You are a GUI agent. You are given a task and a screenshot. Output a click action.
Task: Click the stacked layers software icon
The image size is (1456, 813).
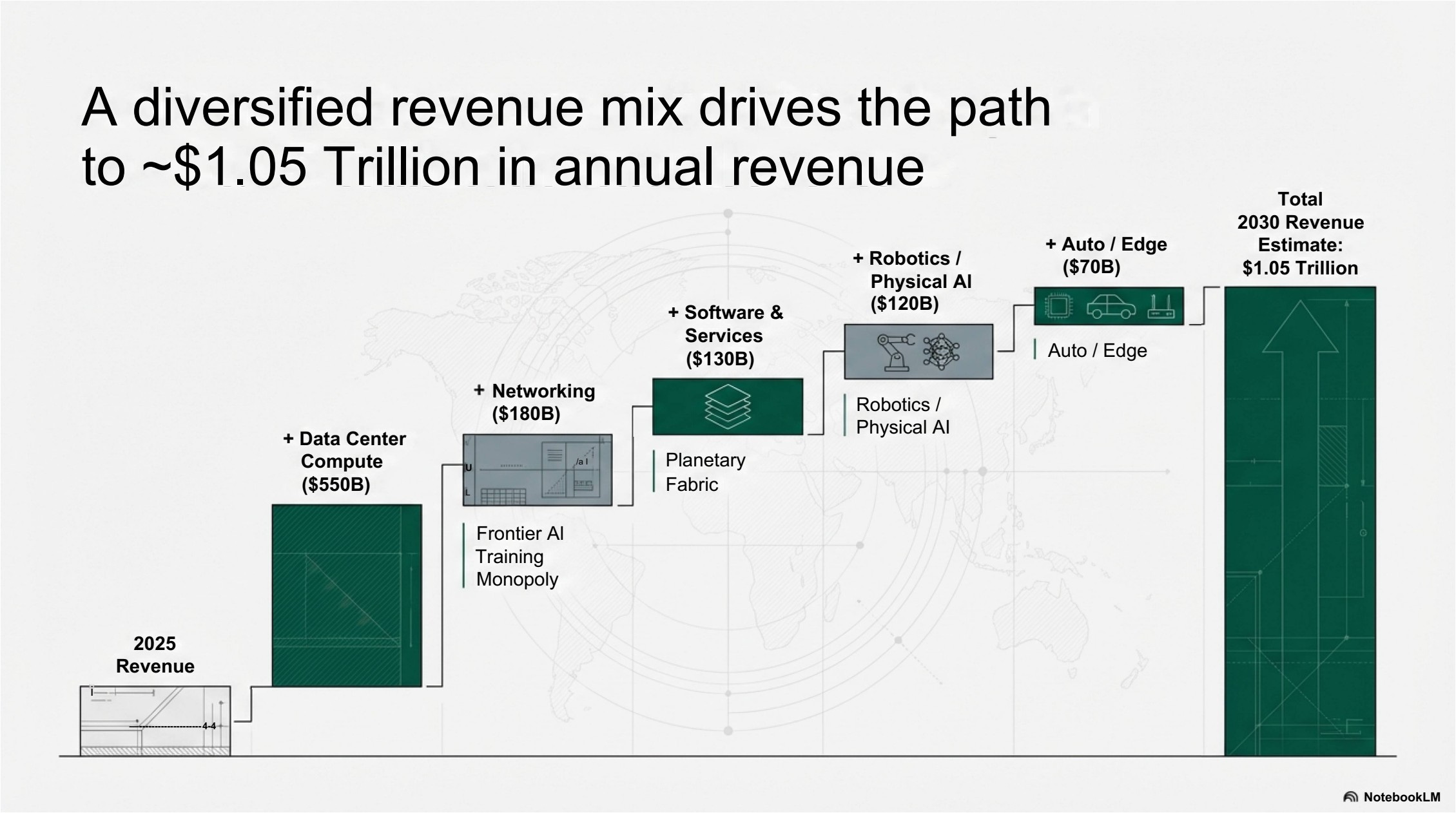coord(727,406)
